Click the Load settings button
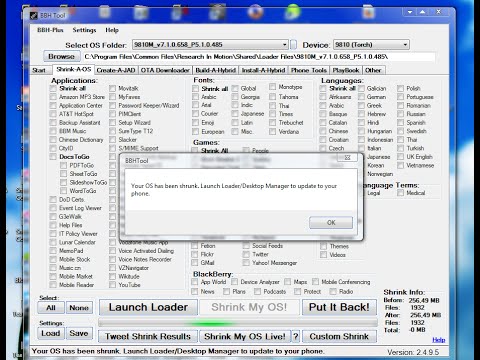Viewport: 480px width, 360px height. [51, 333]
